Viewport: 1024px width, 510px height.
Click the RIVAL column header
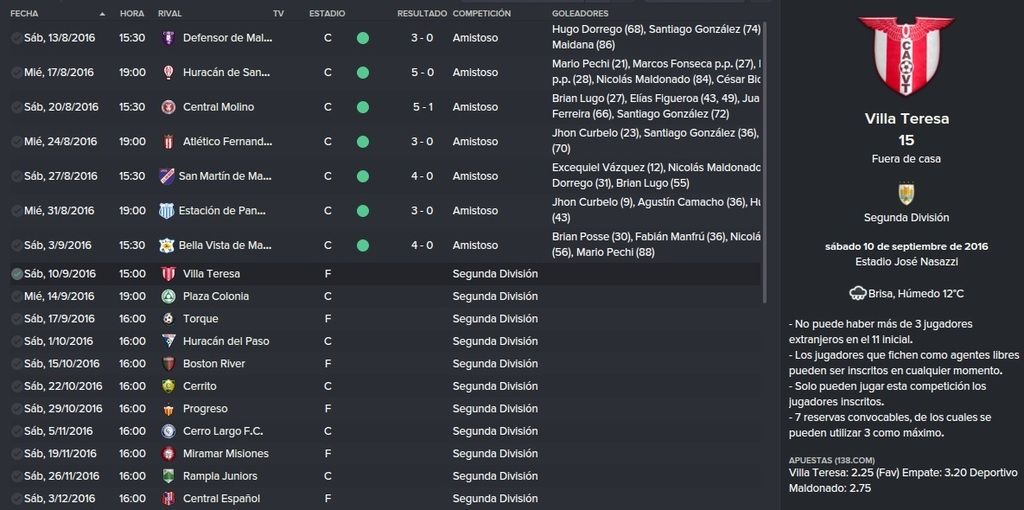tap(170, 14)
